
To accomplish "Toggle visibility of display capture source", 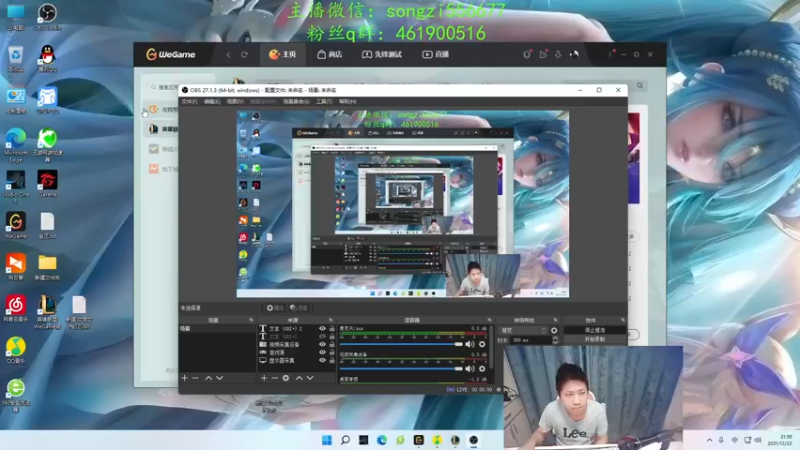I will click(x=322, y=360).
